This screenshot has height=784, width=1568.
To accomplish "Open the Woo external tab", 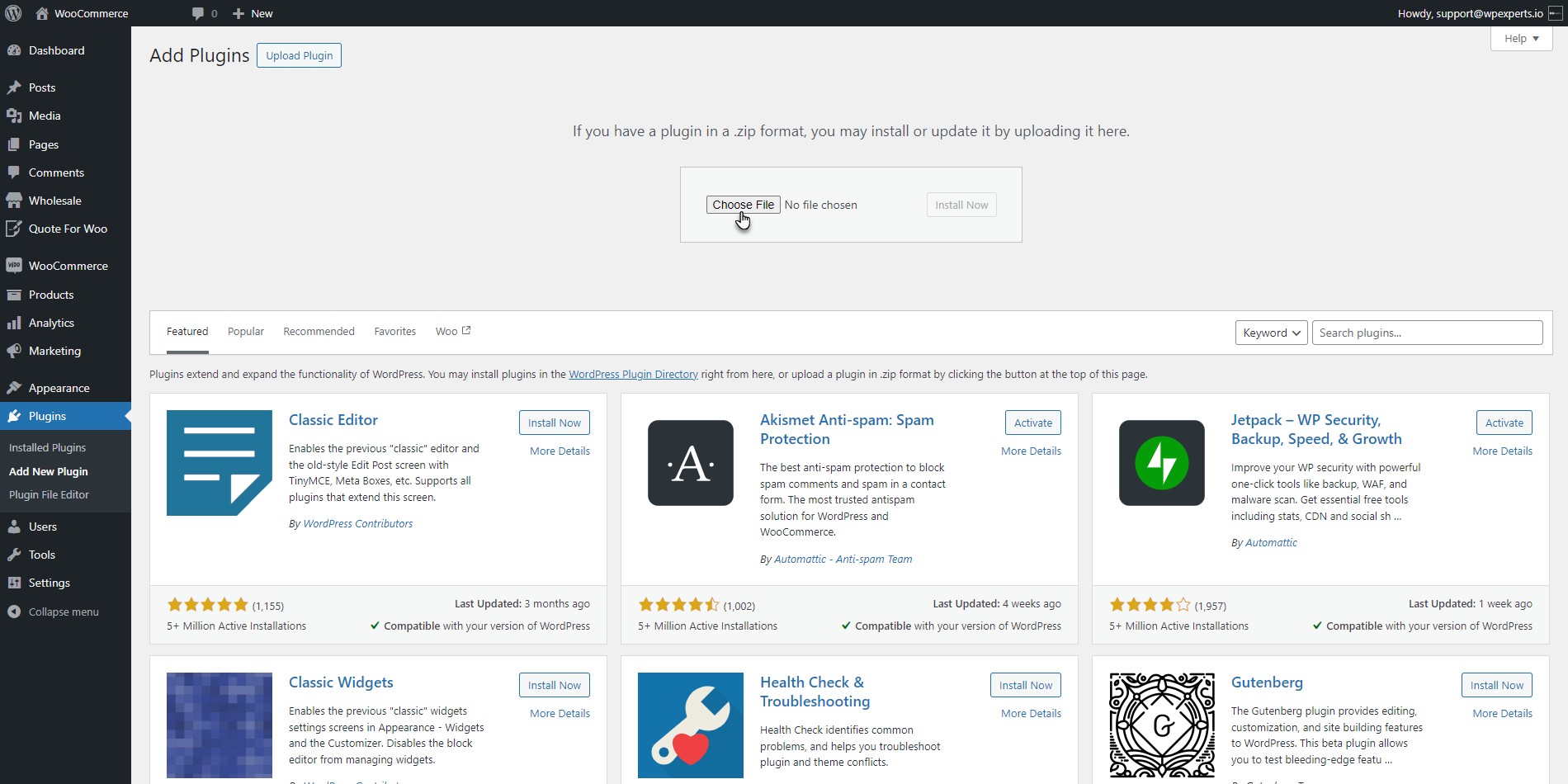I will pyautogui.click(x=453, y=332).
